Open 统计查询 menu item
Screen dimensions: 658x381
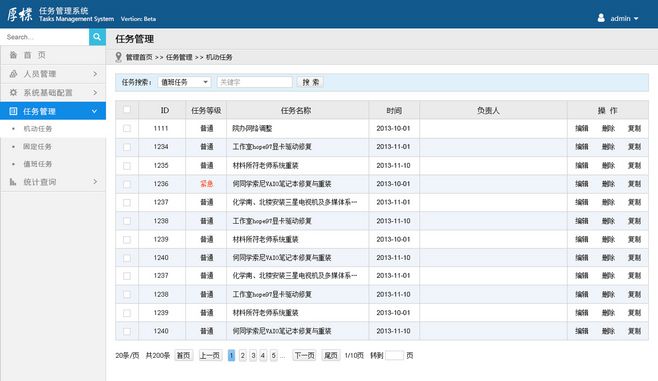[x=53, y=182]
